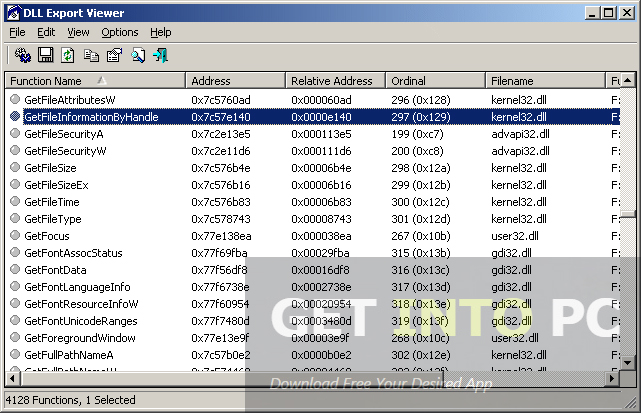Click the horizontal scrollbar left arrow
641x413 pixels.
coord(13,379)
